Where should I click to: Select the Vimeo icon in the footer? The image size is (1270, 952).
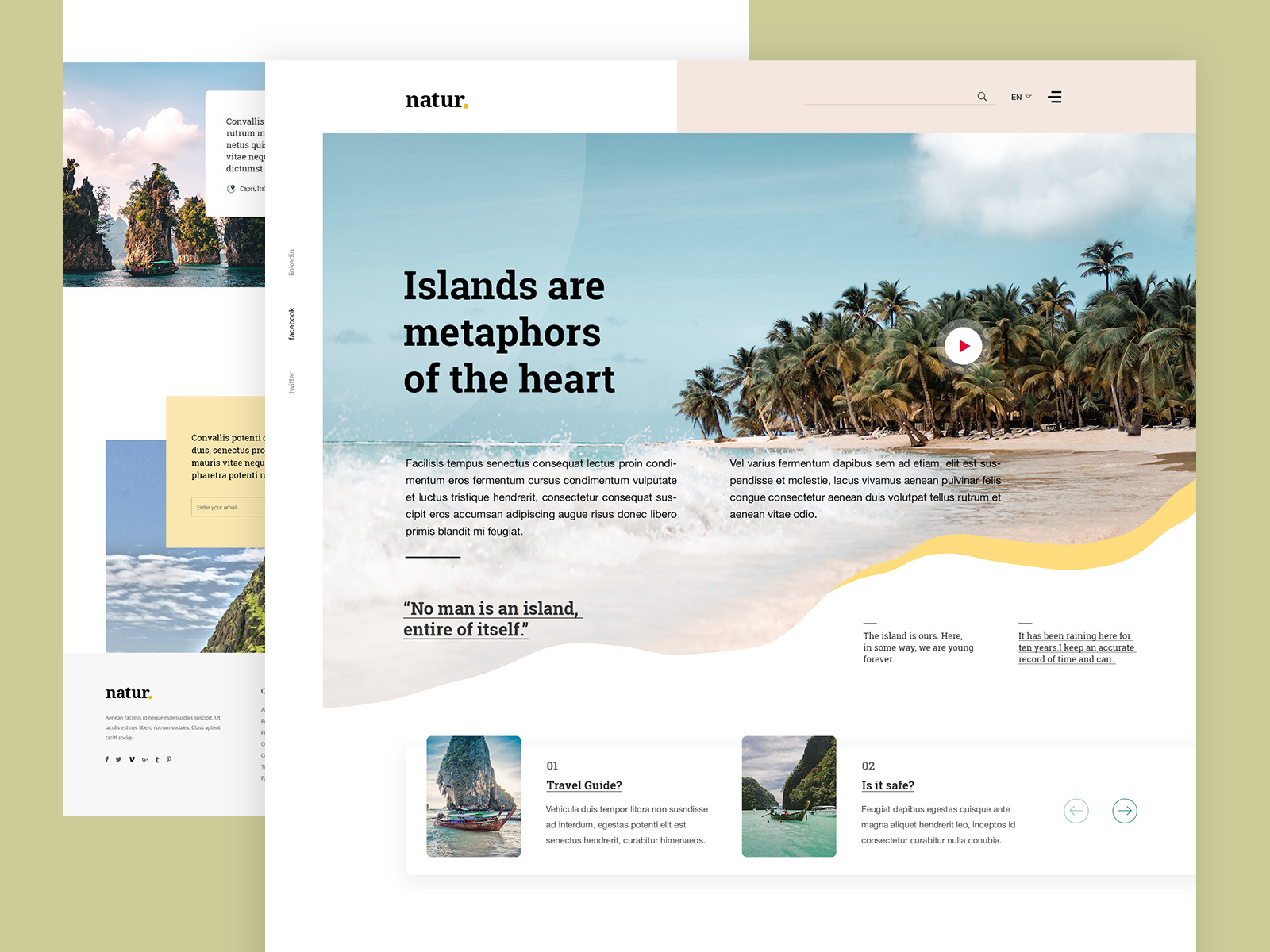click(x=131, y=759)
